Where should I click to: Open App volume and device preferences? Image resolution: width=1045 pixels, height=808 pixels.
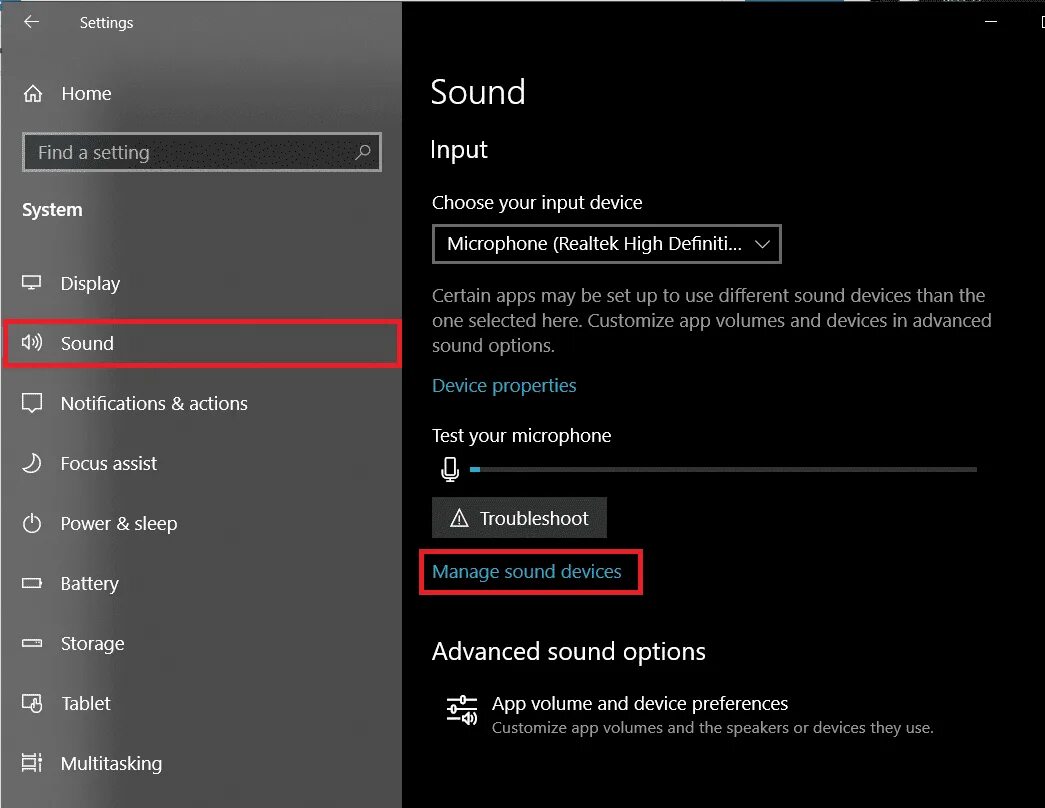point(640,704)
